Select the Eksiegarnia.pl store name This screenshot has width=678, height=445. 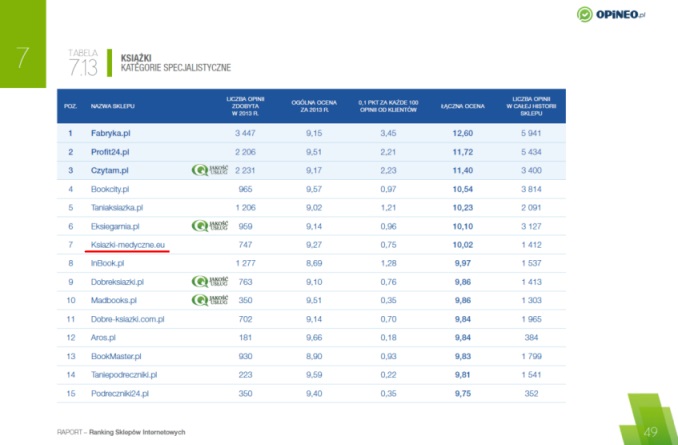[115, 226]
